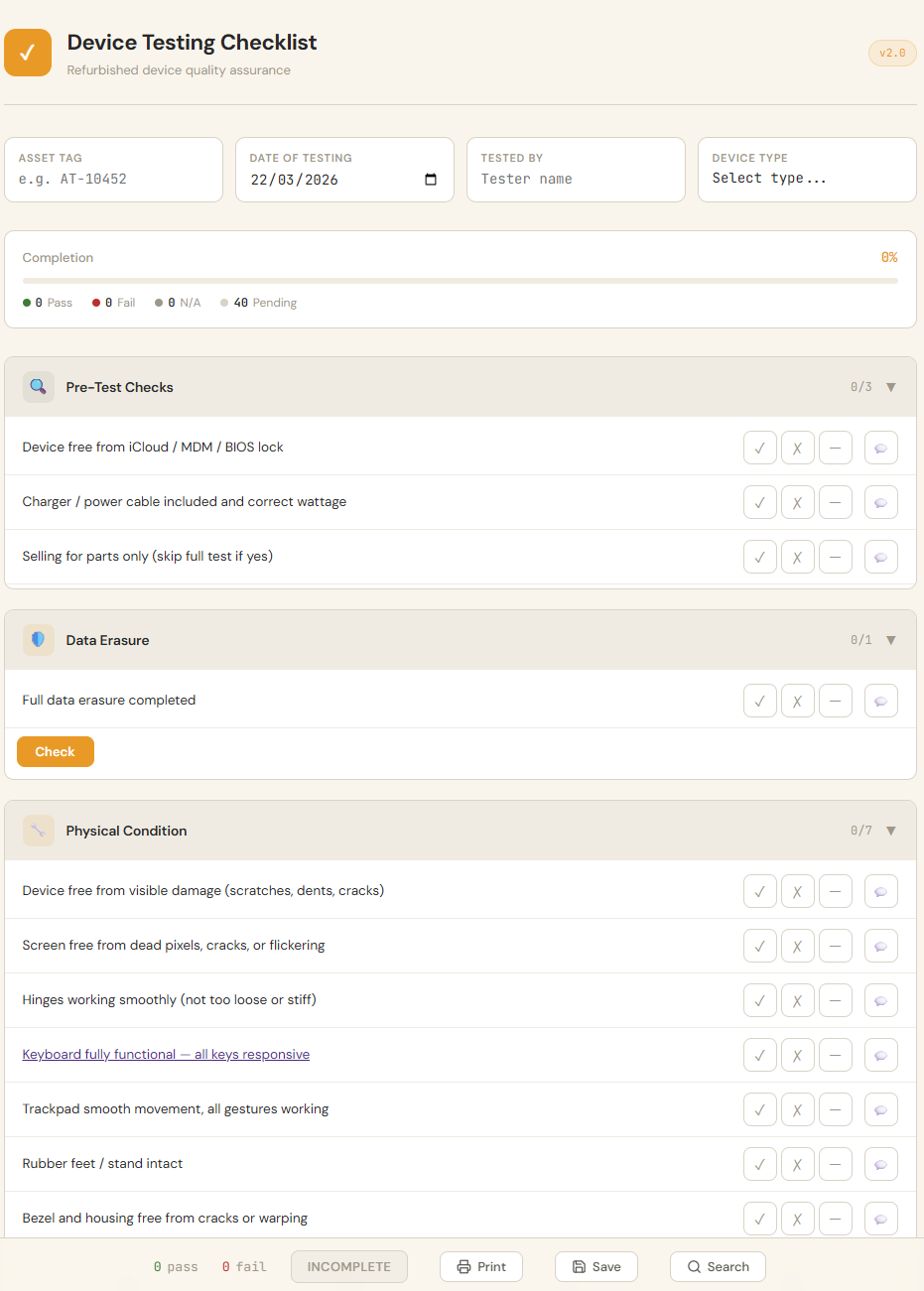Viewport: 924px width, 1291px height.
Task: Click the magnifier icon on Pre-Test Checks header
Action: coord(38,387)
